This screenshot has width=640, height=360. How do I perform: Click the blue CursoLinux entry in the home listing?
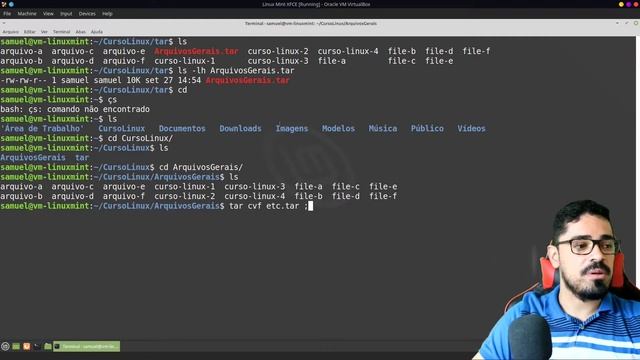(122, 129)
